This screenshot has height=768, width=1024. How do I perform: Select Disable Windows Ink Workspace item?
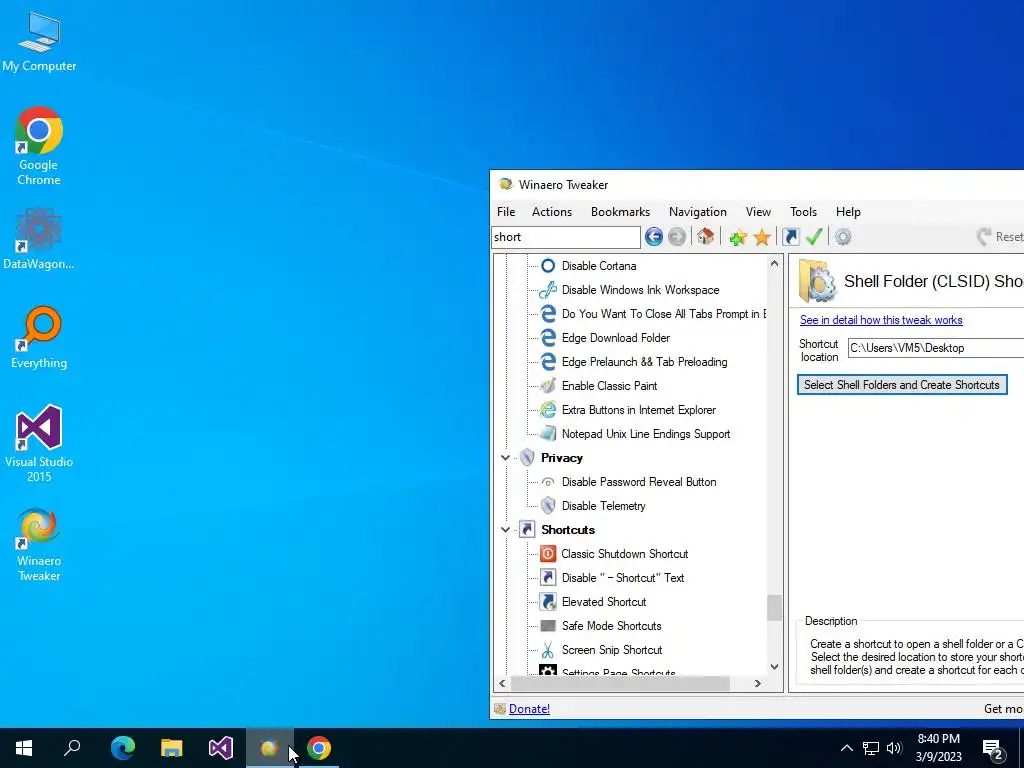click(640, 290)
